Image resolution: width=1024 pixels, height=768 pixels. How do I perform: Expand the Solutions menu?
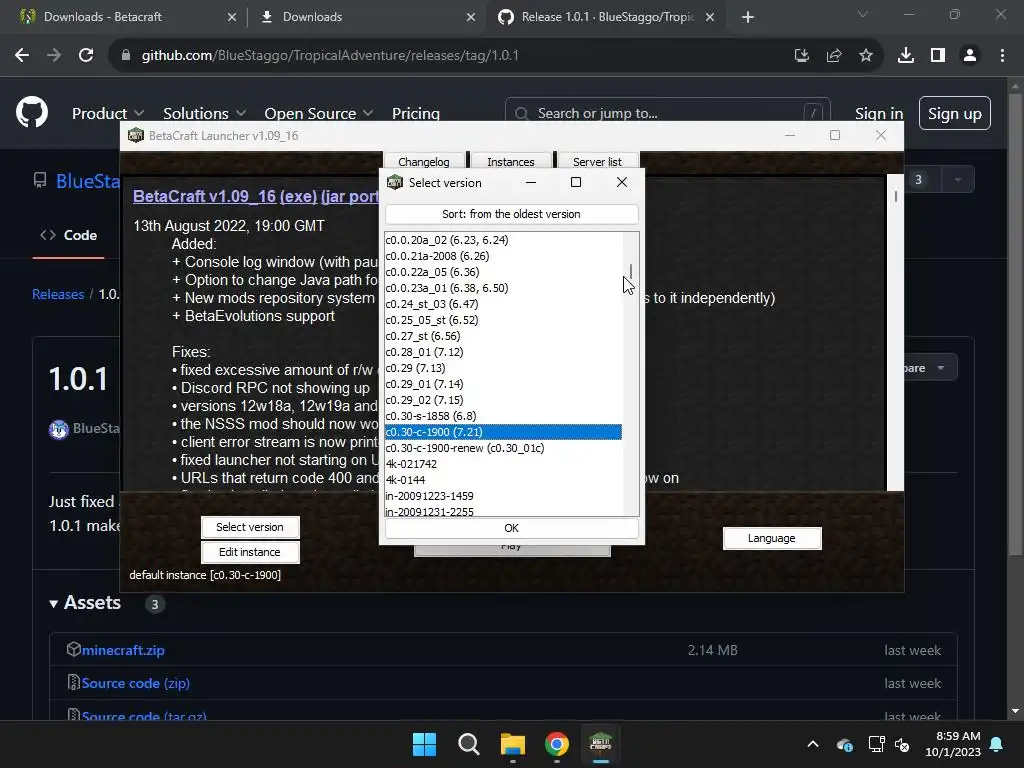tap(204, 113)
